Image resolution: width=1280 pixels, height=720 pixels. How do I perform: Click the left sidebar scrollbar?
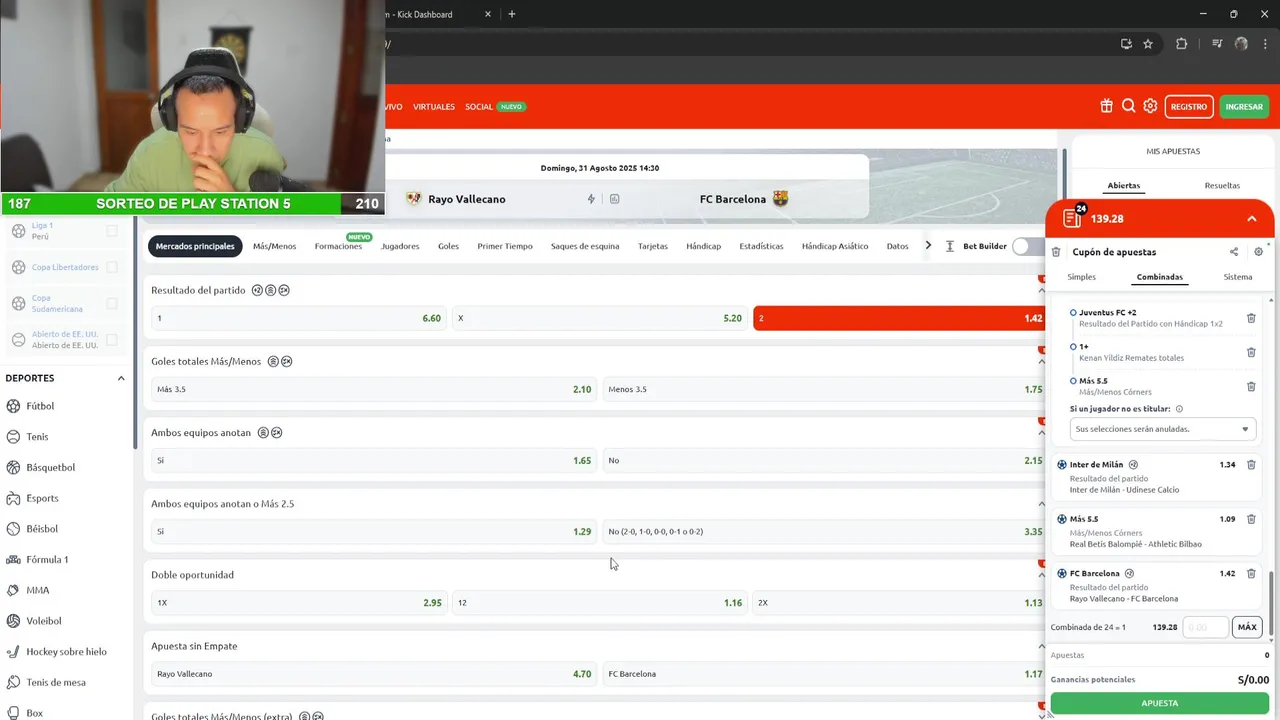[x=135, y=330]
